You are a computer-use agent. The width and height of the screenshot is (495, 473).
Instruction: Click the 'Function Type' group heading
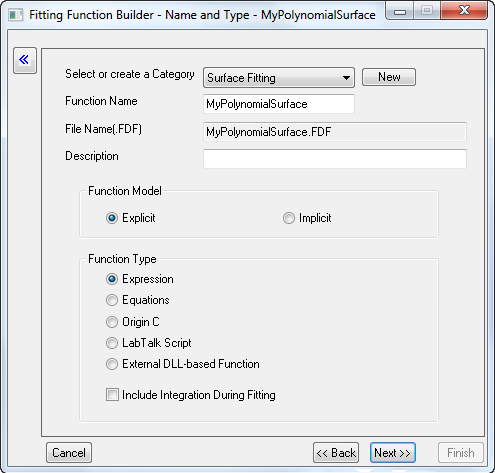click(x=122, y=259)
